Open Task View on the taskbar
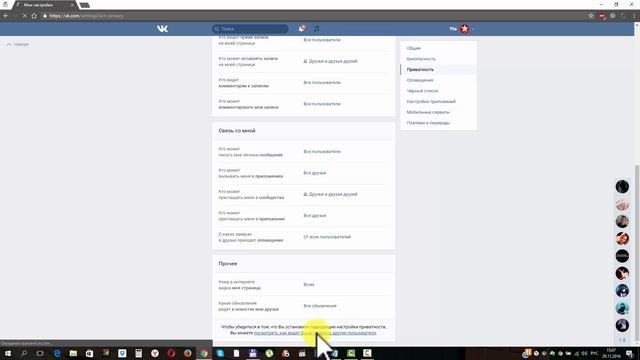The image size is (640, 360). coord(40,353)
